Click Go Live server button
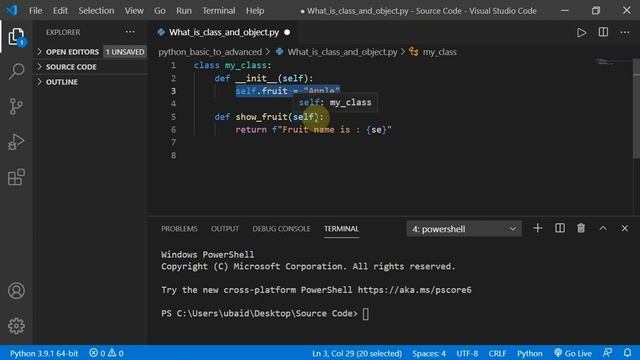This screenshot has height=360, width=640. pos(573,353)
